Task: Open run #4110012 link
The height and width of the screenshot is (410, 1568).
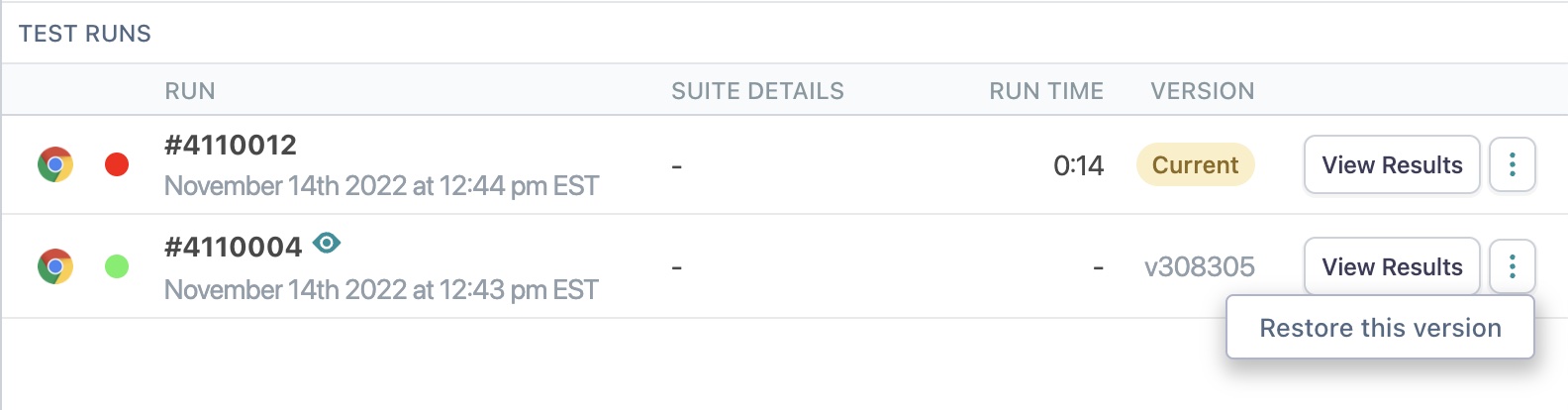Action: [x=231, y=146]
